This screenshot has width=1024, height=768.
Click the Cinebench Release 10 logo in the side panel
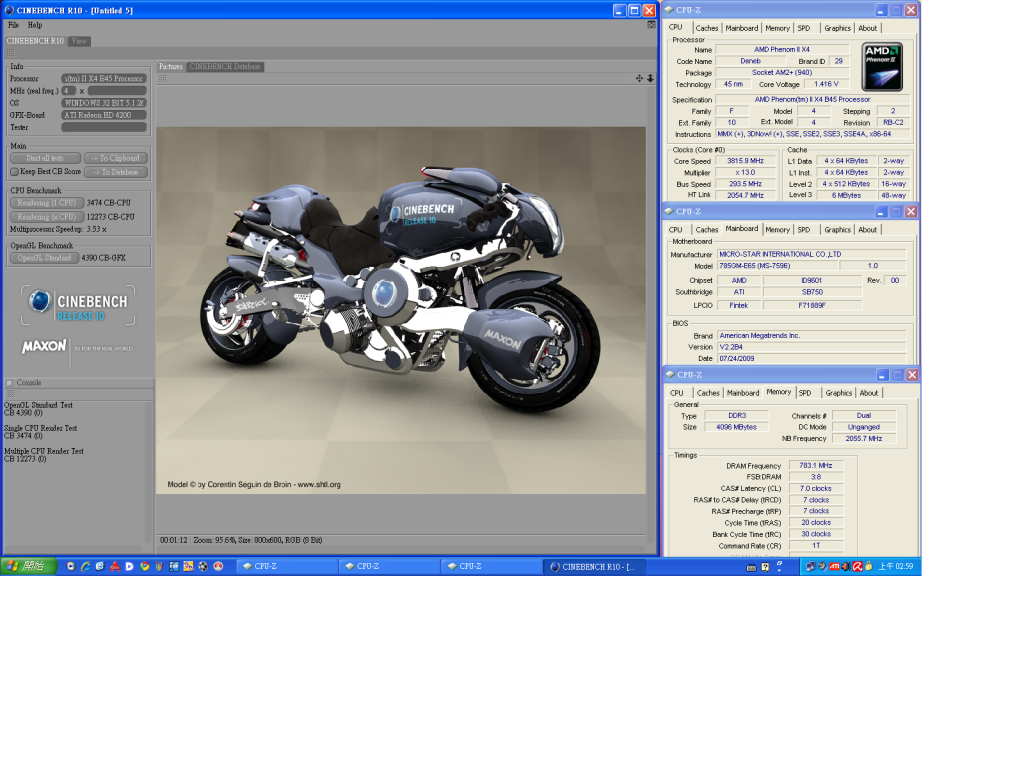(x=78, y=305)
